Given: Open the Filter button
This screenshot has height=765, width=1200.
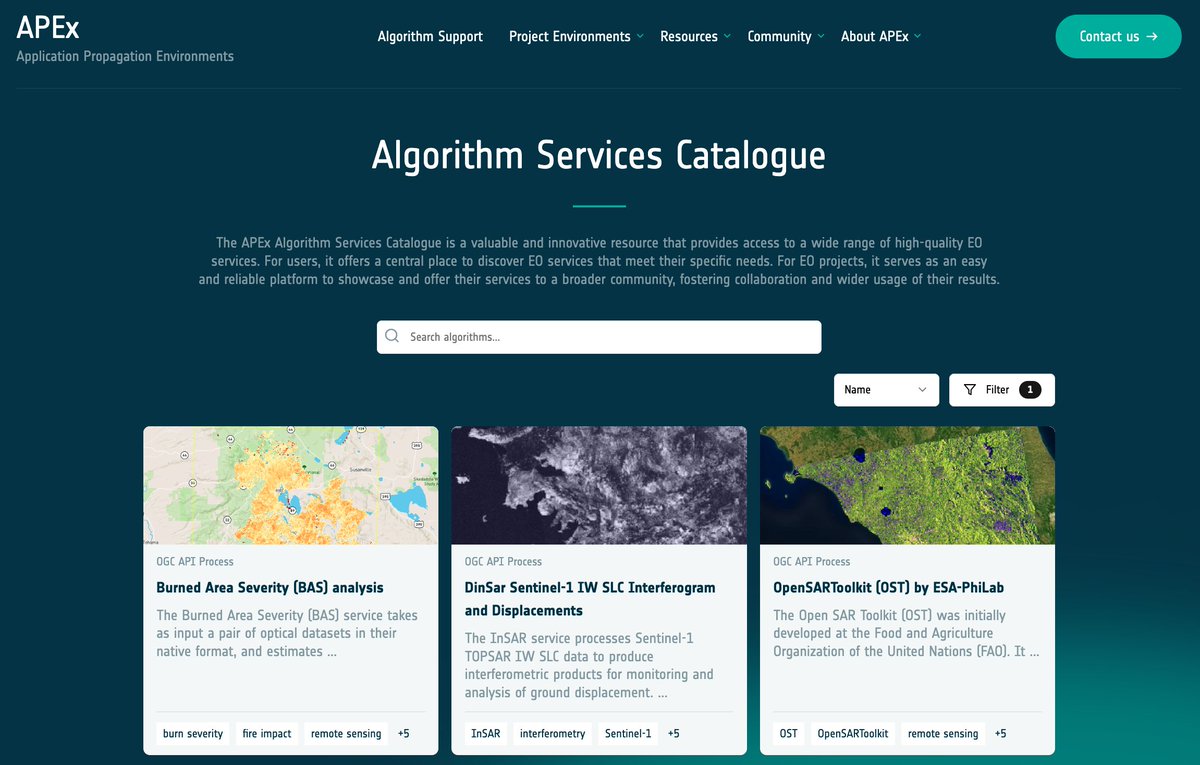Looking at the screenshot, I should point(1001,390).
